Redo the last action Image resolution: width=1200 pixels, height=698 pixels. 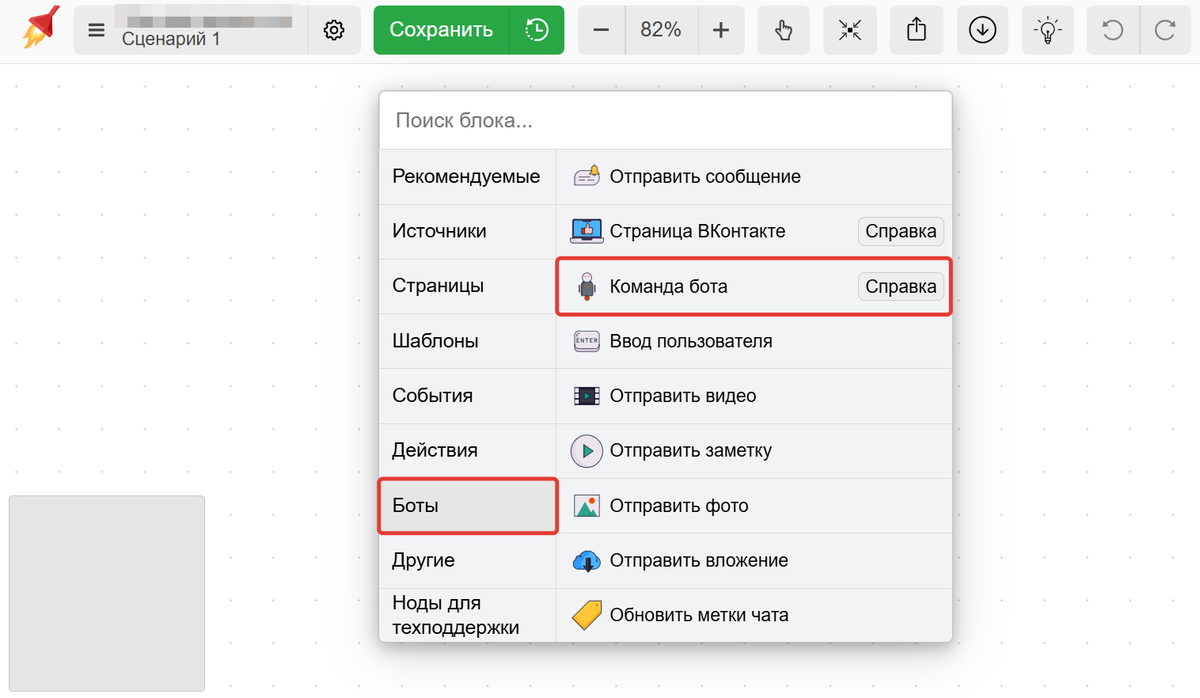tap(1164, 30)
